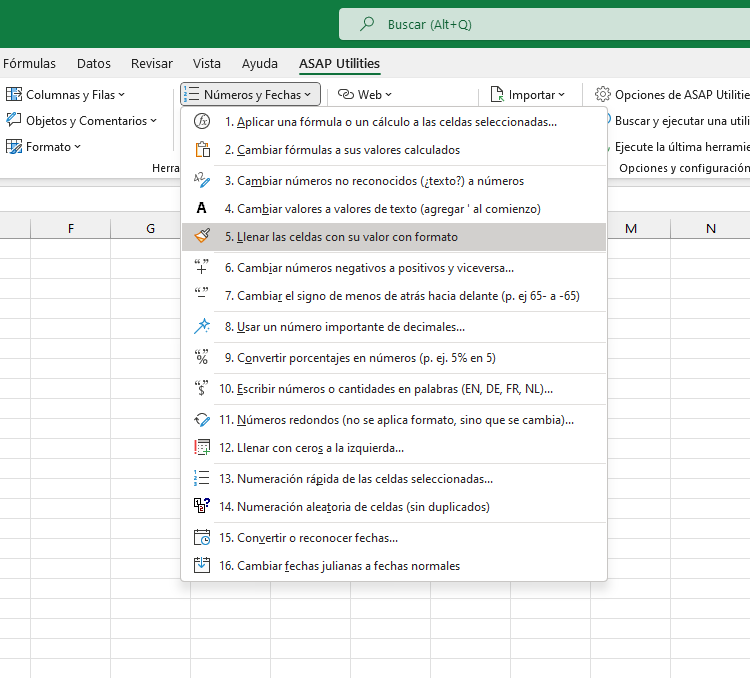This screenshot has width=750, height=678.
Task: Click the Web chain-link icon
Action: tap(346, 94)
